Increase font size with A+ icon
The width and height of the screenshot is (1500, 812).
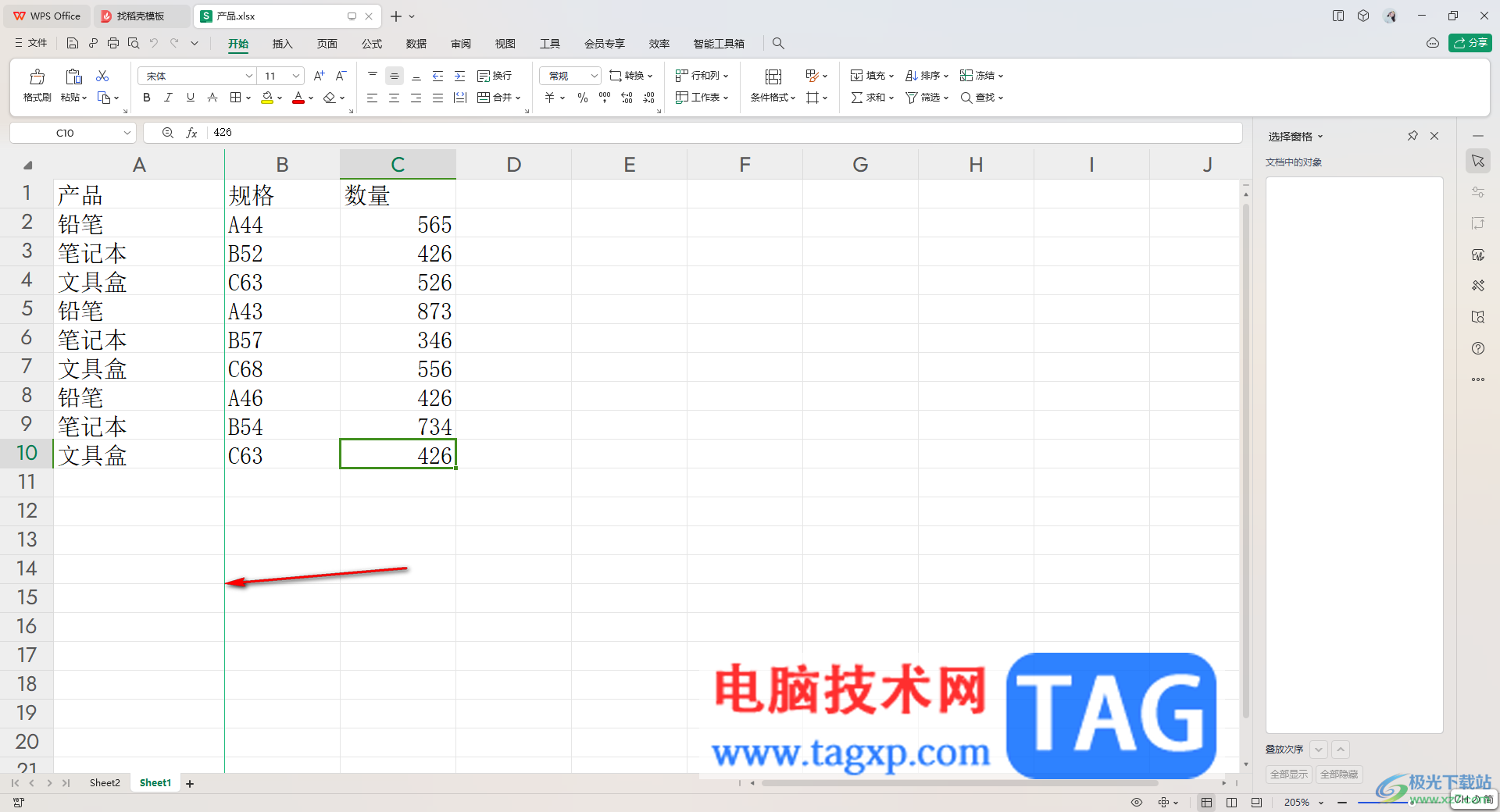tap(319, 76)
